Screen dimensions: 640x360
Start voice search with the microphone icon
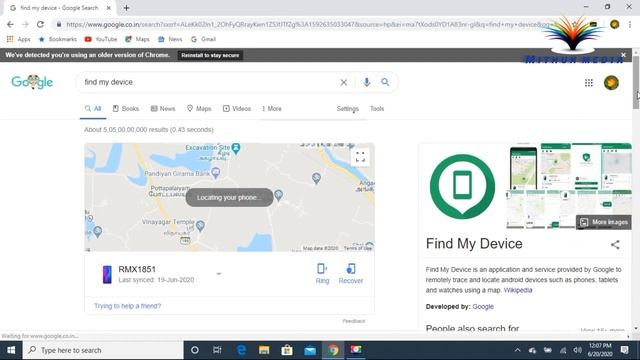coord(367,82)
